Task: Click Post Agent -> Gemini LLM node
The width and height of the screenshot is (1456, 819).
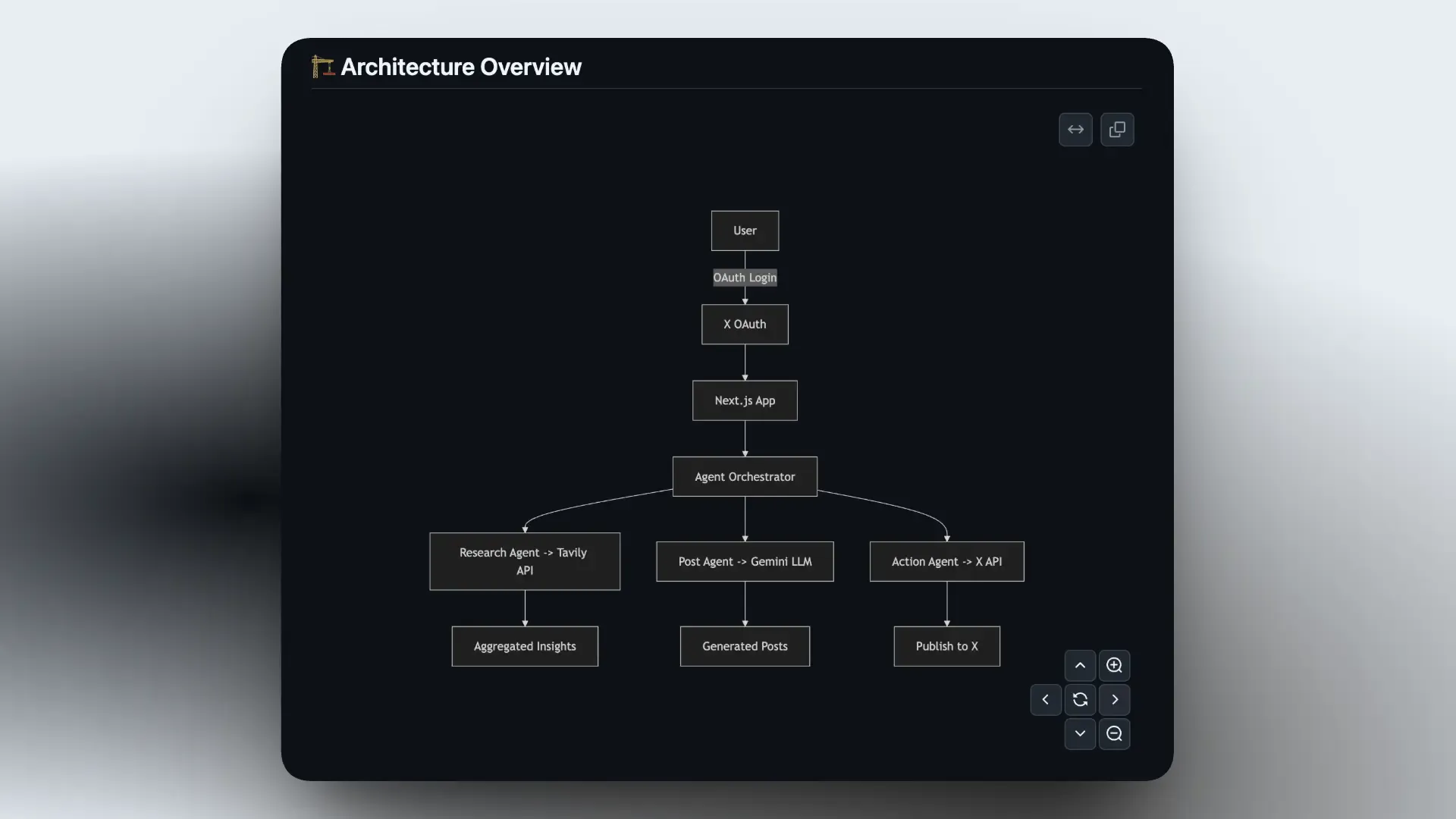Action: coord(745,562)
